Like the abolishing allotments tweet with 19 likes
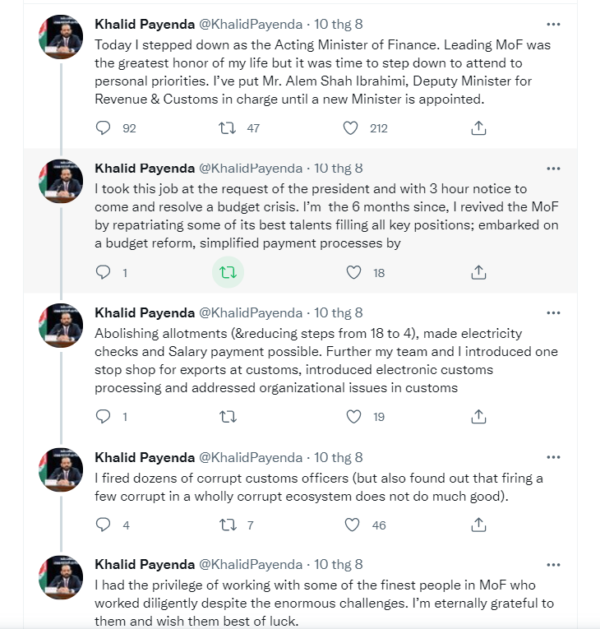Viewport: 600px width, 629px height. coord(351,416)
